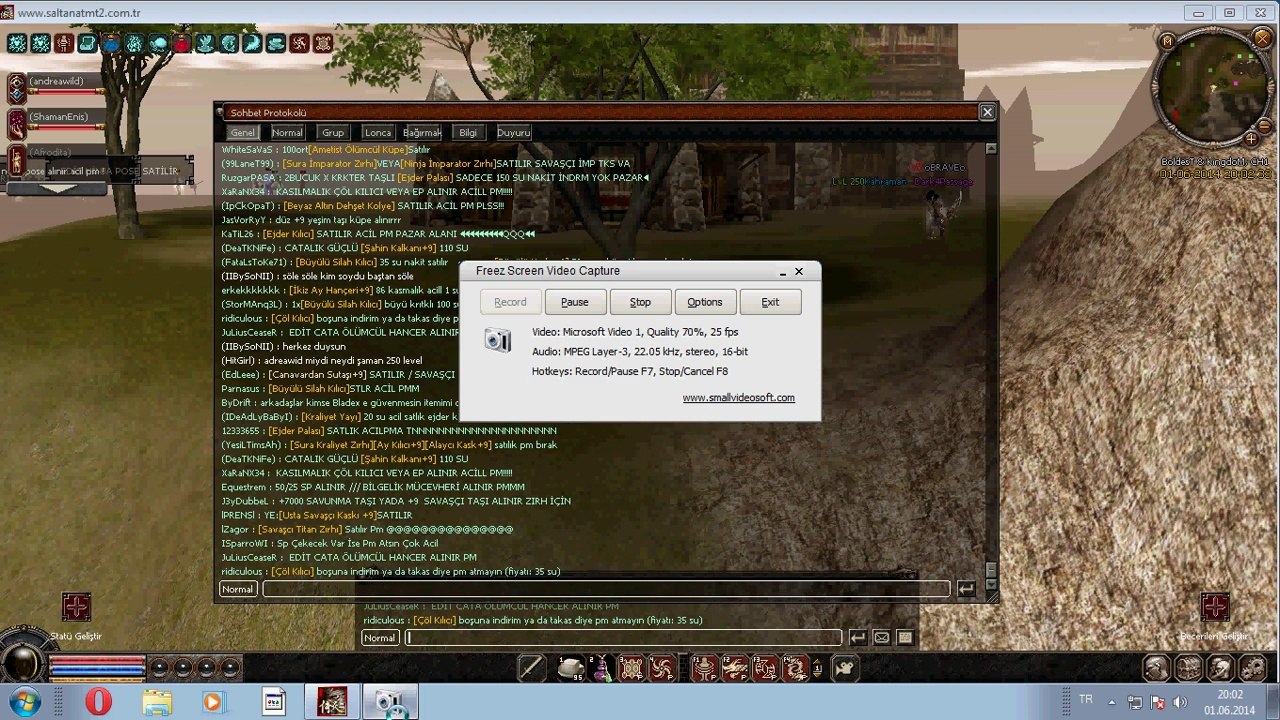Switch to the Metin2 game taskbar icon
The width and height of the screenshot is (1280, 720).
click(x=332, y=702)
